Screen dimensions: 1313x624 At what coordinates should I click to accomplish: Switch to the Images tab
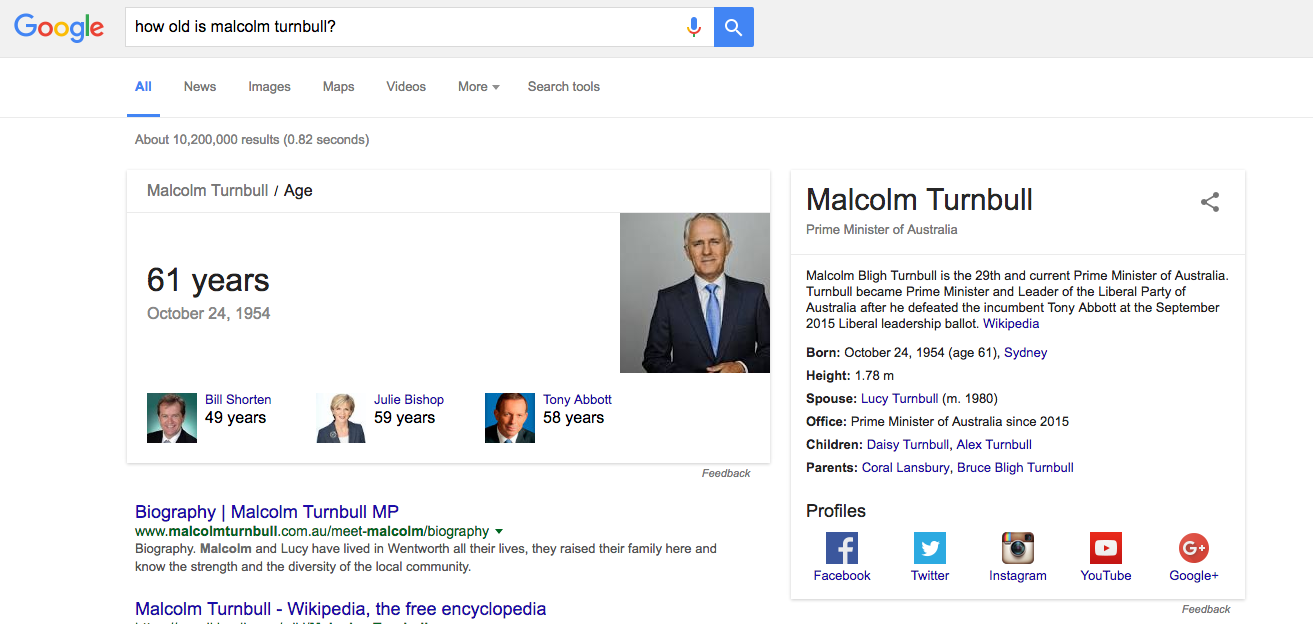click(x=270, y=87)
